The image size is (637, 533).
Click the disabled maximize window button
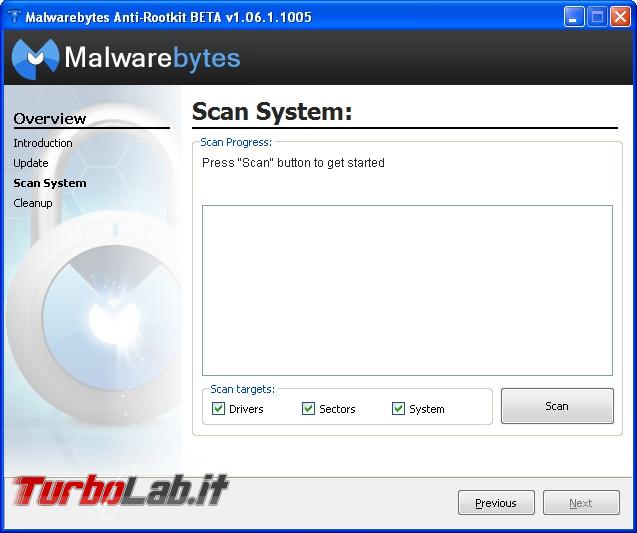coord(597,17)
